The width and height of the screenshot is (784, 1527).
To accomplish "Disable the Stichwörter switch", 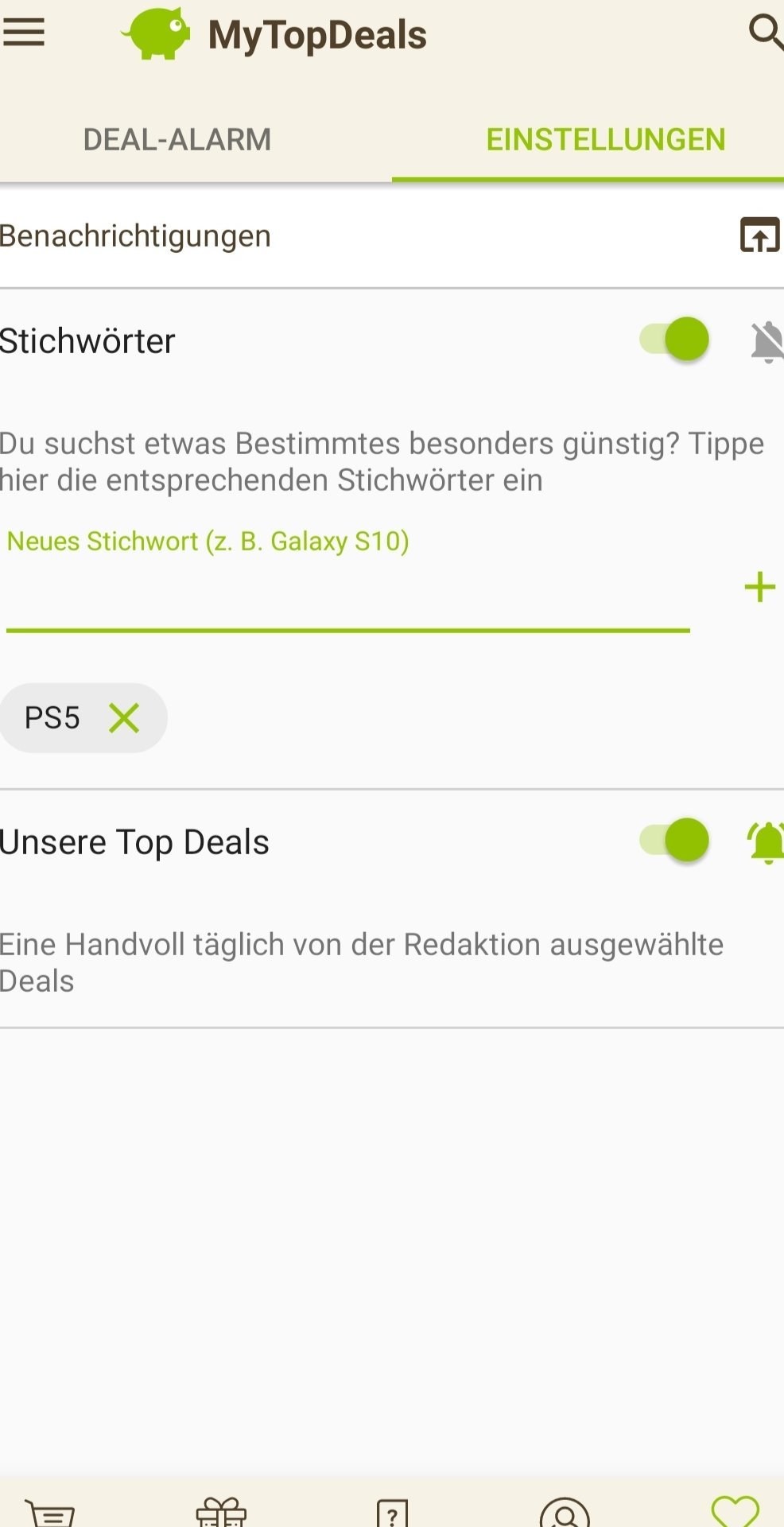I will (675, 340).
